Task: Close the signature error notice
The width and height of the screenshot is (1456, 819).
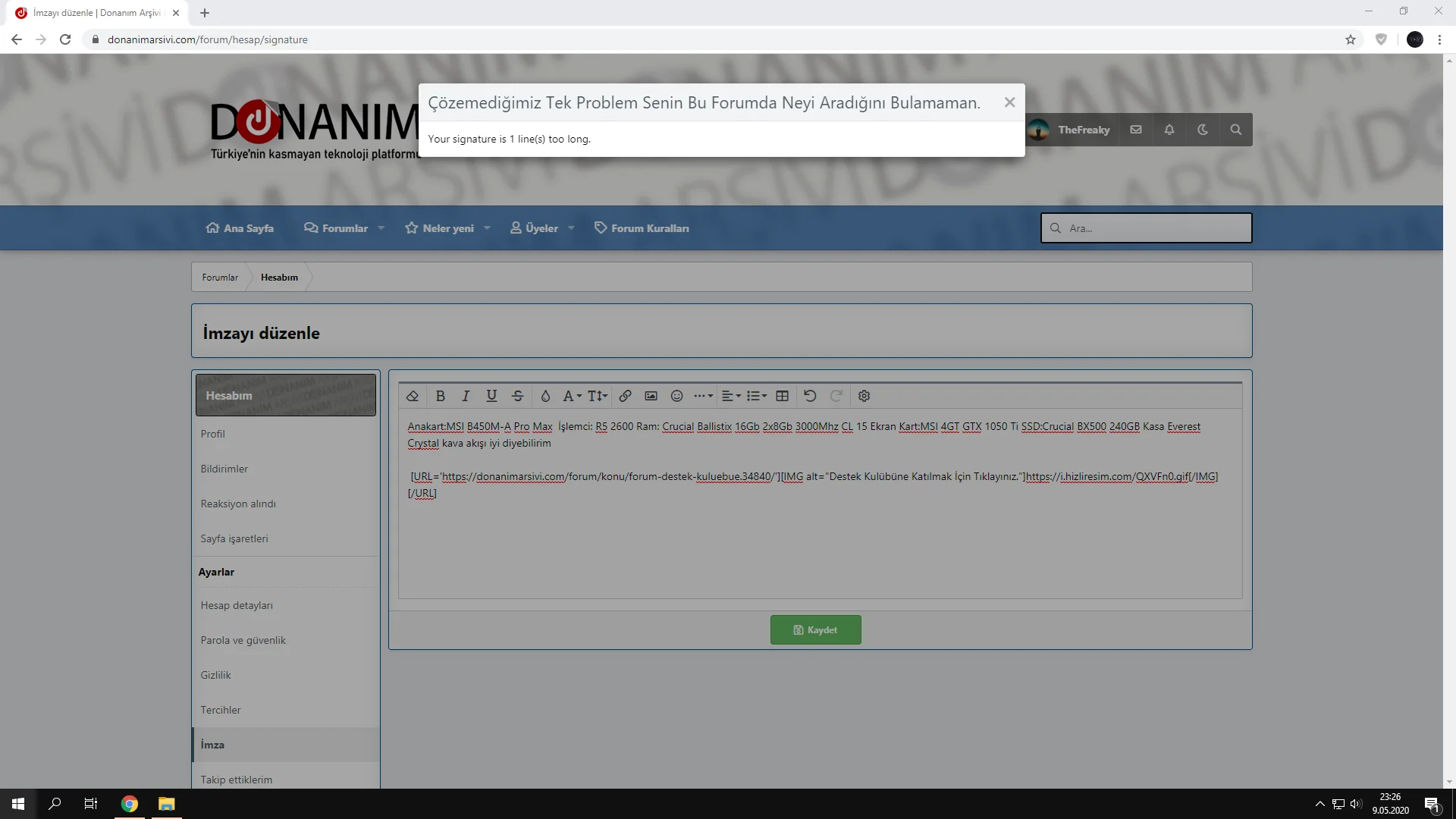Action: 1009,102
